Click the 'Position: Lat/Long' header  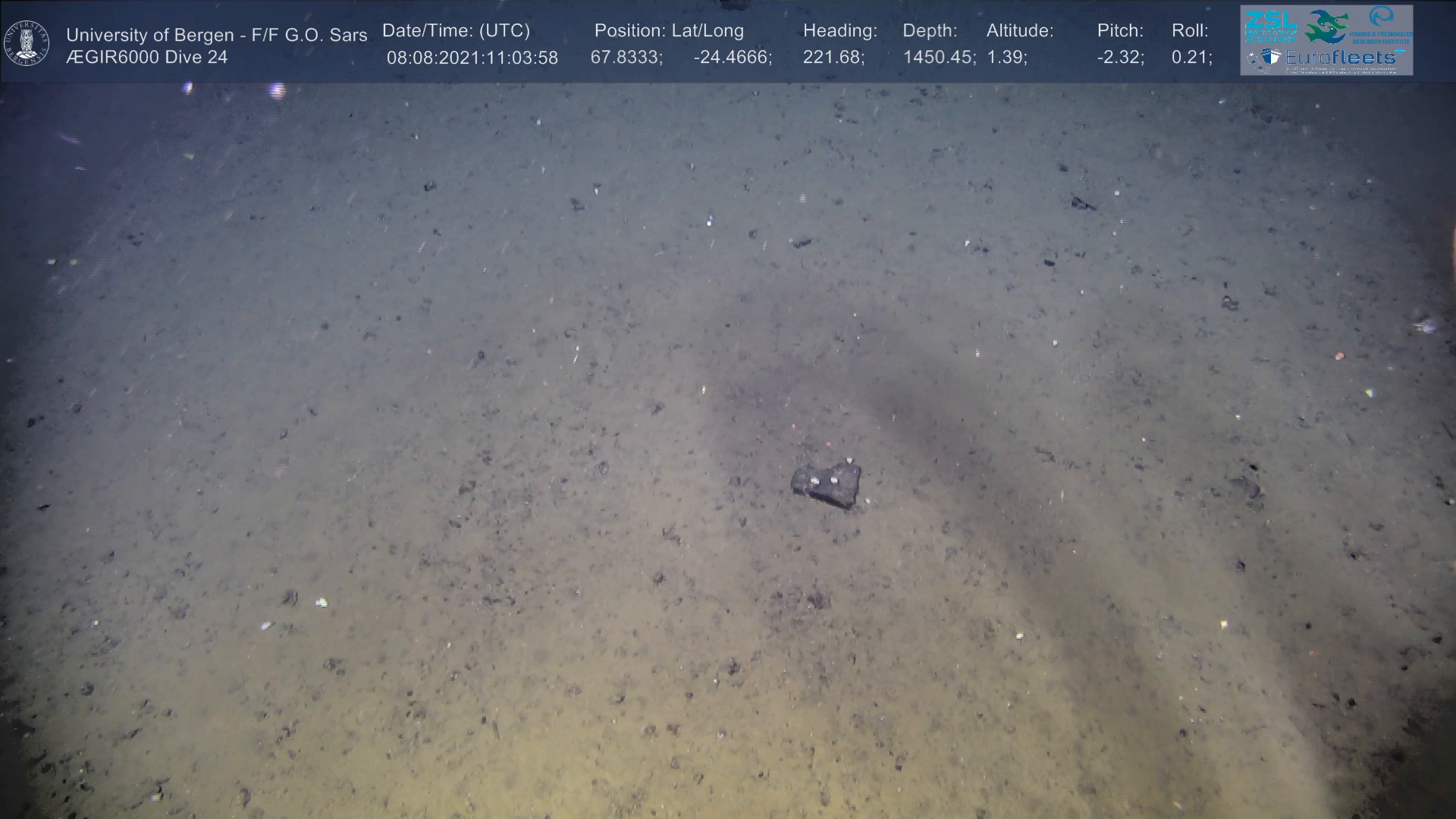(x=668, y=31)
